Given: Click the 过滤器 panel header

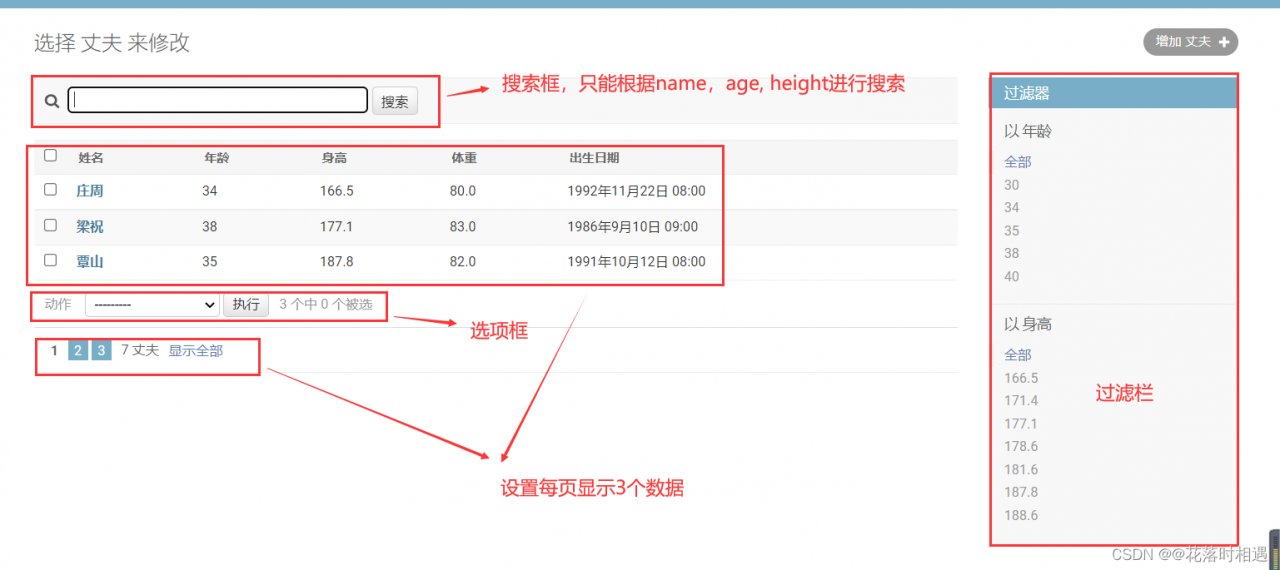Looking at the screenshot, I should pos(1114,93).
